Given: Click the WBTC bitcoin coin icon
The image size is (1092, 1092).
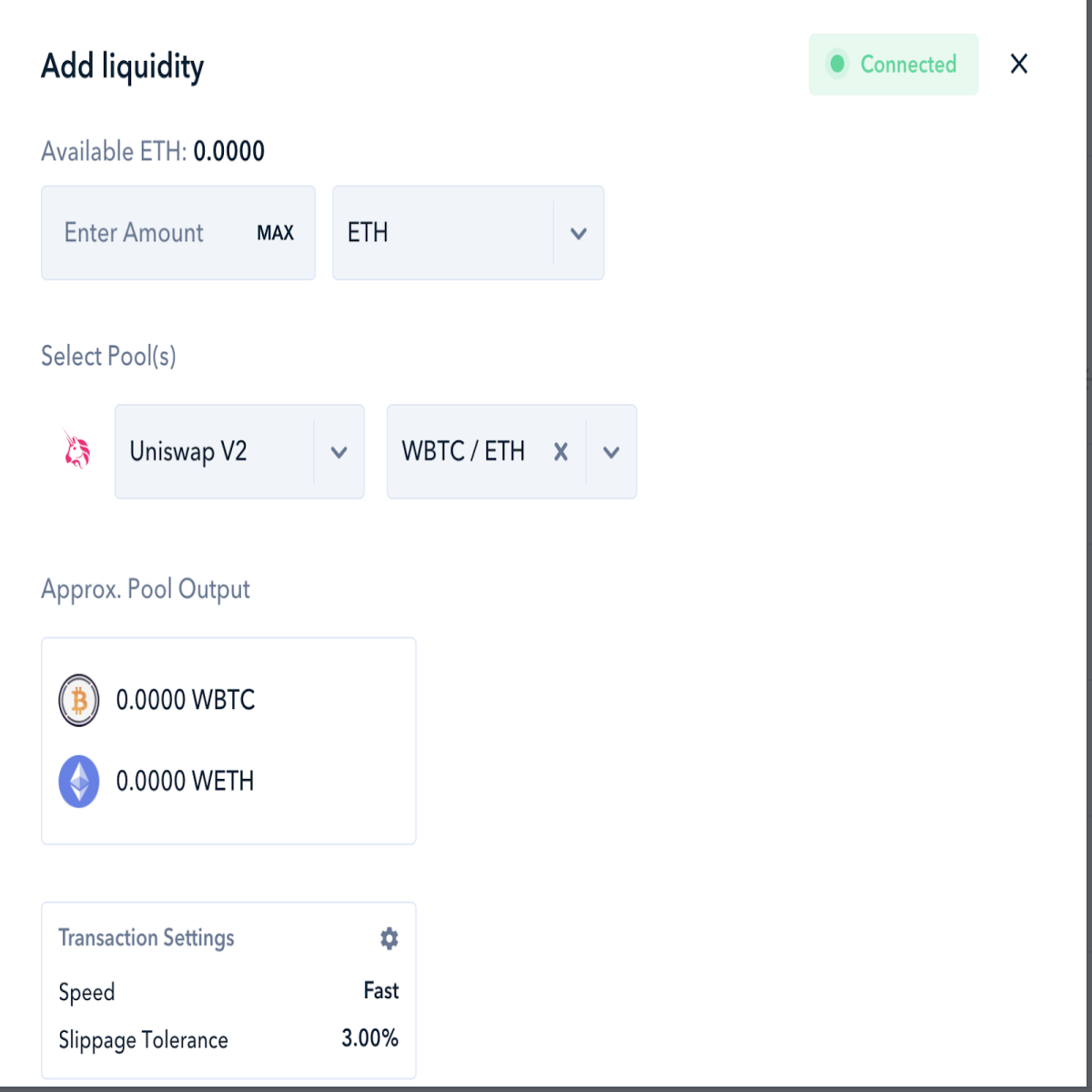Looking at the screenshot, I should (x=79, y=700).
